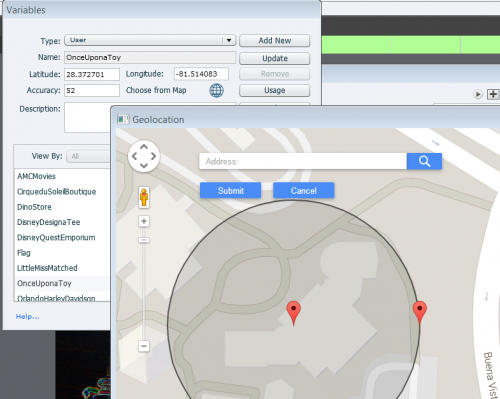The width and height of the screenshot is (500, 399).
Task: Zoom in with the map plus button
Action: (144, 221)
